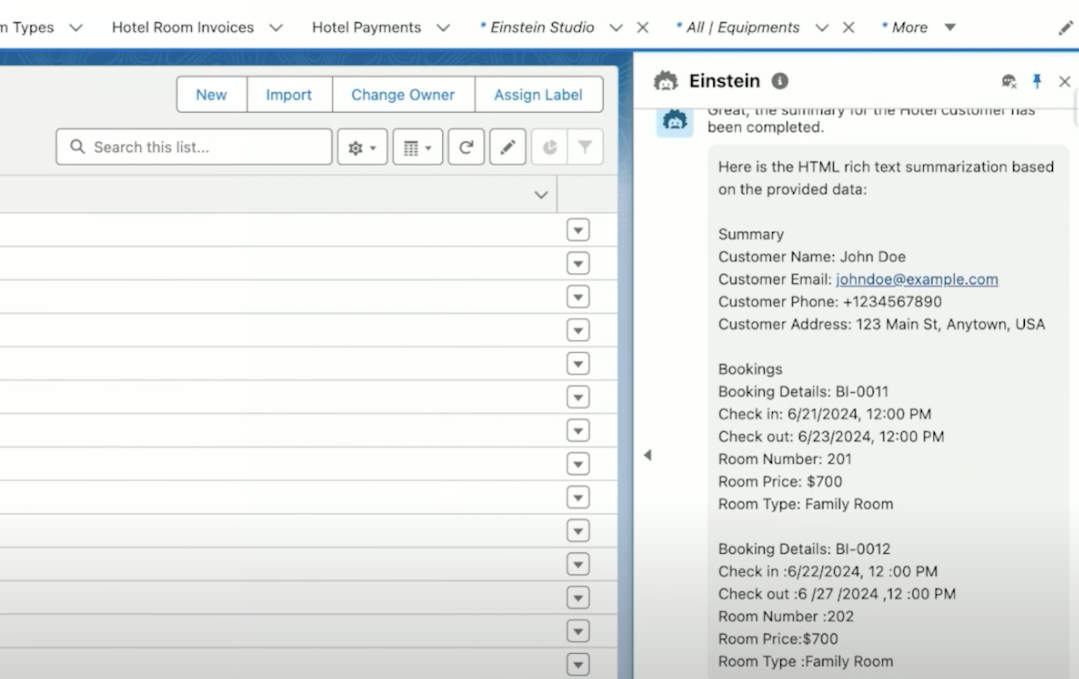Click the New button
This screenshot has height=679, width=1079.
coord(211,94)
